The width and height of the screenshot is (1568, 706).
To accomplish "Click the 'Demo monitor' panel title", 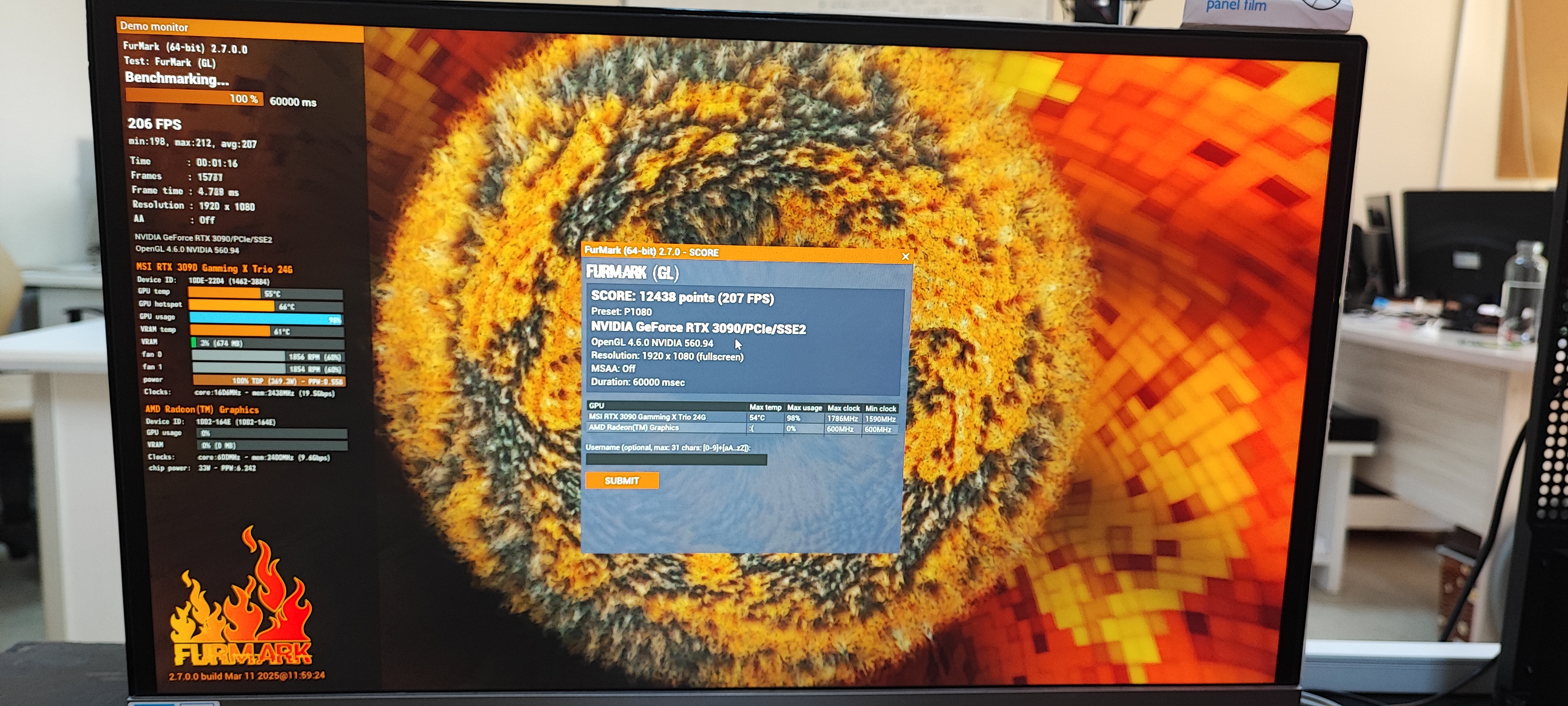I will pyautogui.click(x=154, y=26).
